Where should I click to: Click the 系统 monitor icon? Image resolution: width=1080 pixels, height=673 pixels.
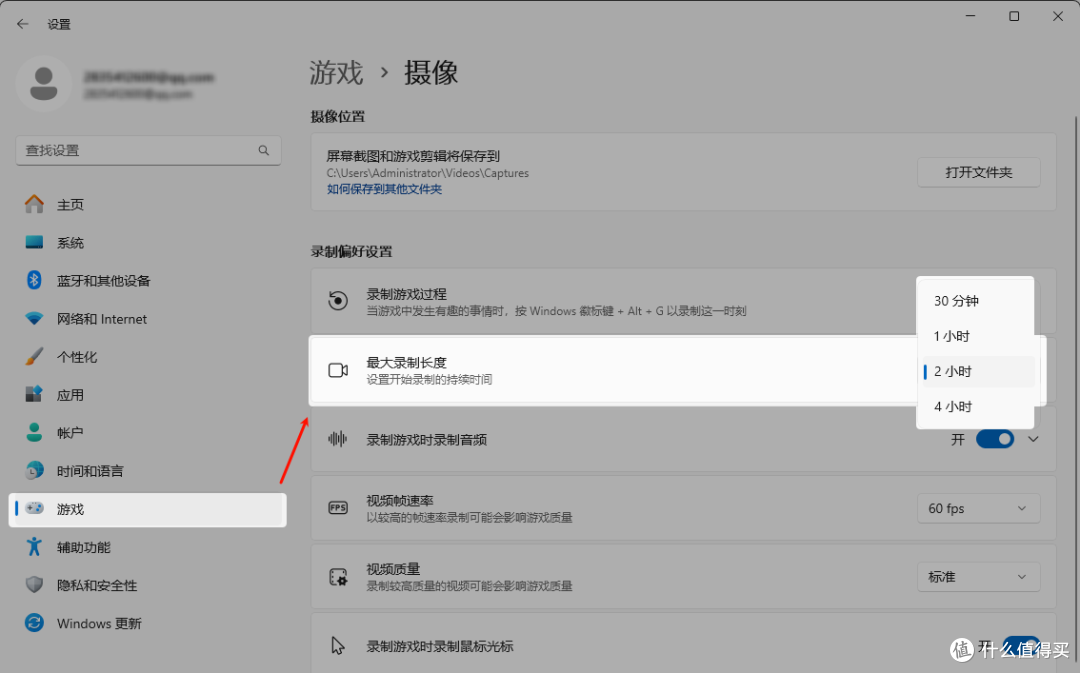pyautogui.click(x=34, y=242)
